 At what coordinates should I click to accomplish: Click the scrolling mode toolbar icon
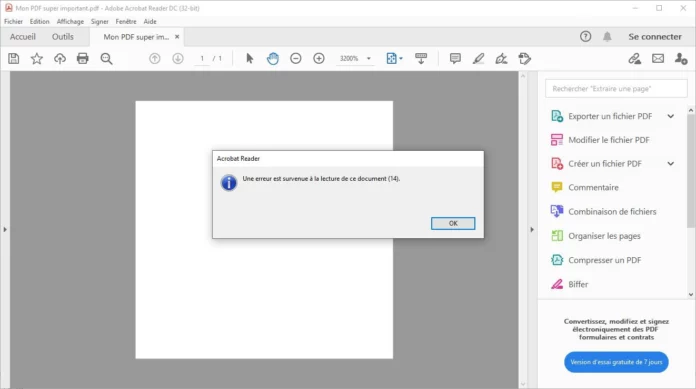421,59
